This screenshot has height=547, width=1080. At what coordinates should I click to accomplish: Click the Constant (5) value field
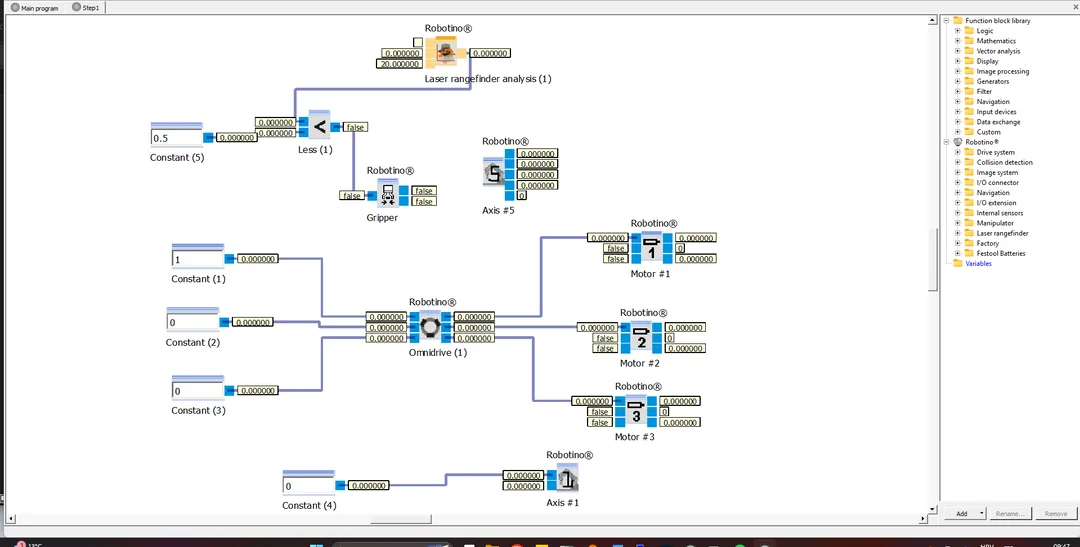(176, 138)
